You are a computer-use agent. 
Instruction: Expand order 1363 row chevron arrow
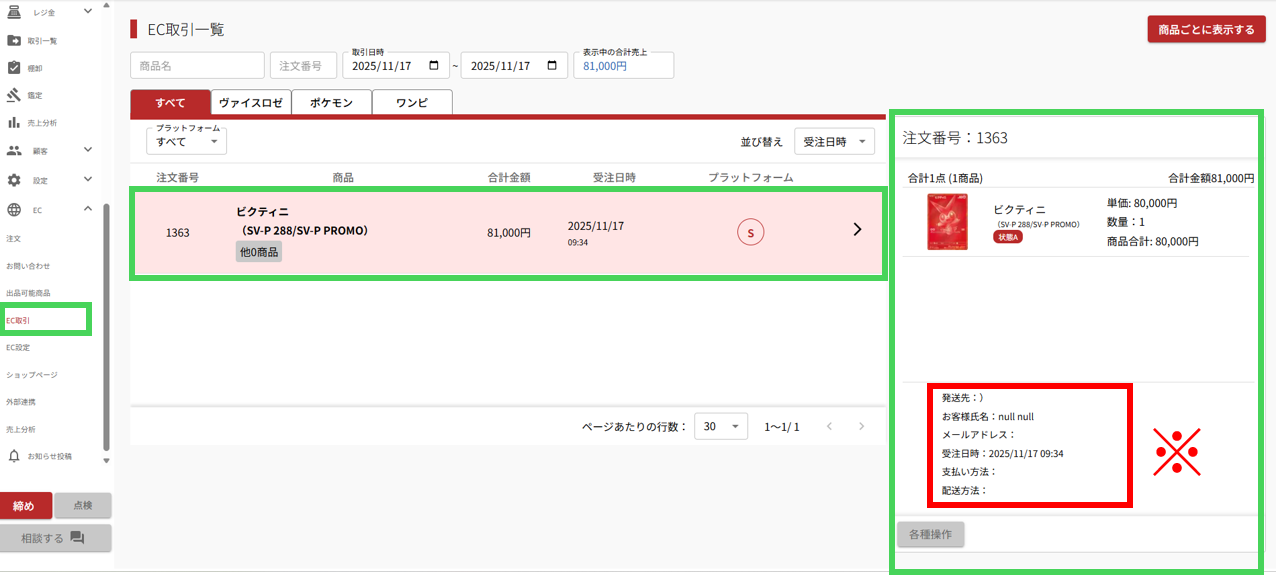click(x=857, y=230)
